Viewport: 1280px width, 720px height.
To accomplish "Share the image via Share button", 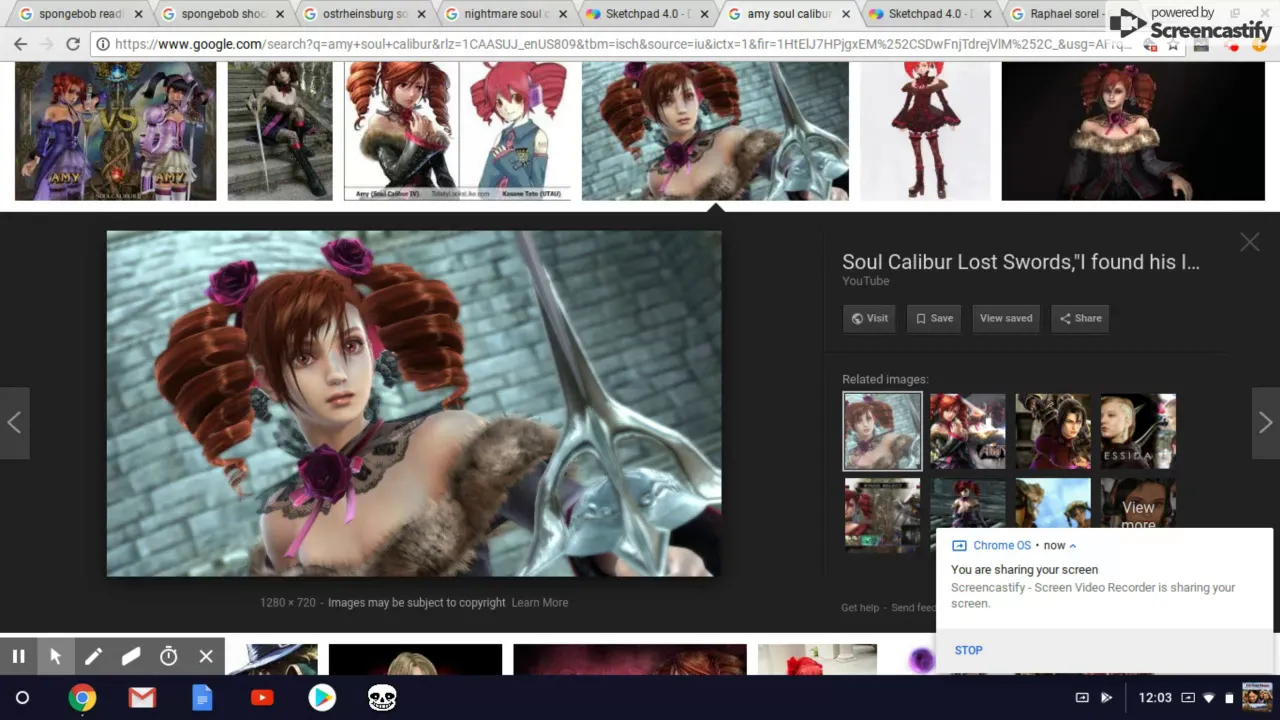I will 1080,318.
